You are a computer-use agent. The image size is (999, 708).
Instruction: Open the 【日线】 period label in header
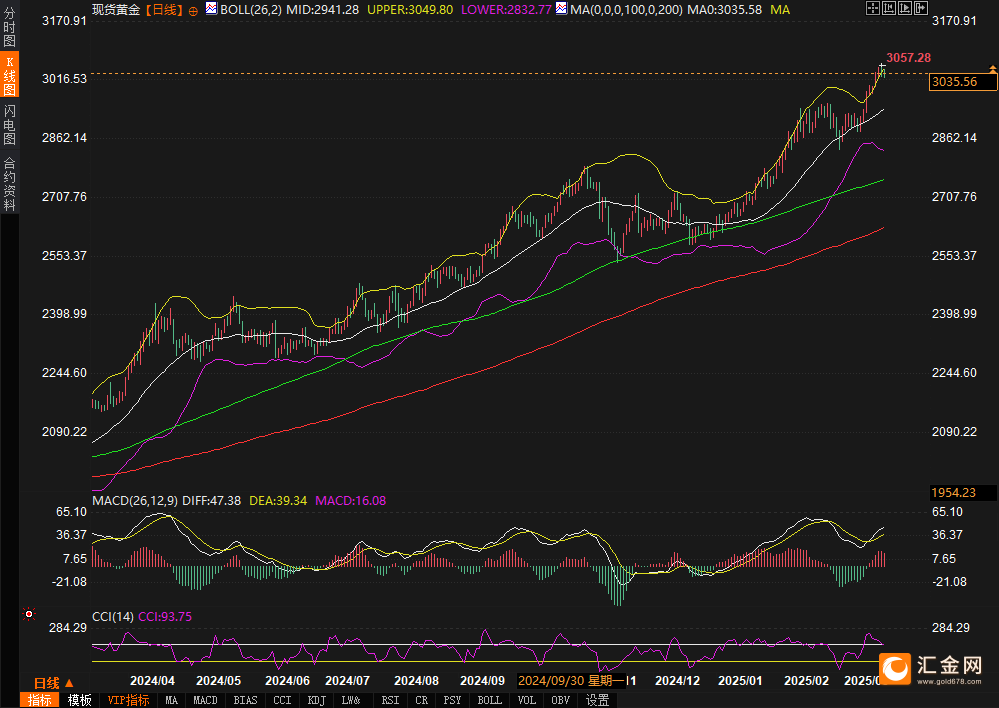164,10
